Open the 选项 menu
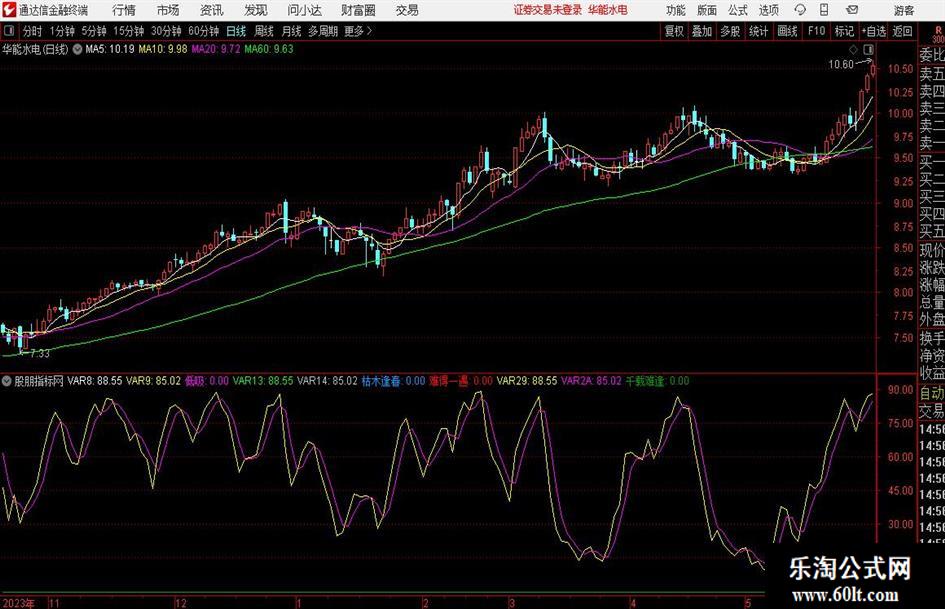 click(x=768, y=10)
